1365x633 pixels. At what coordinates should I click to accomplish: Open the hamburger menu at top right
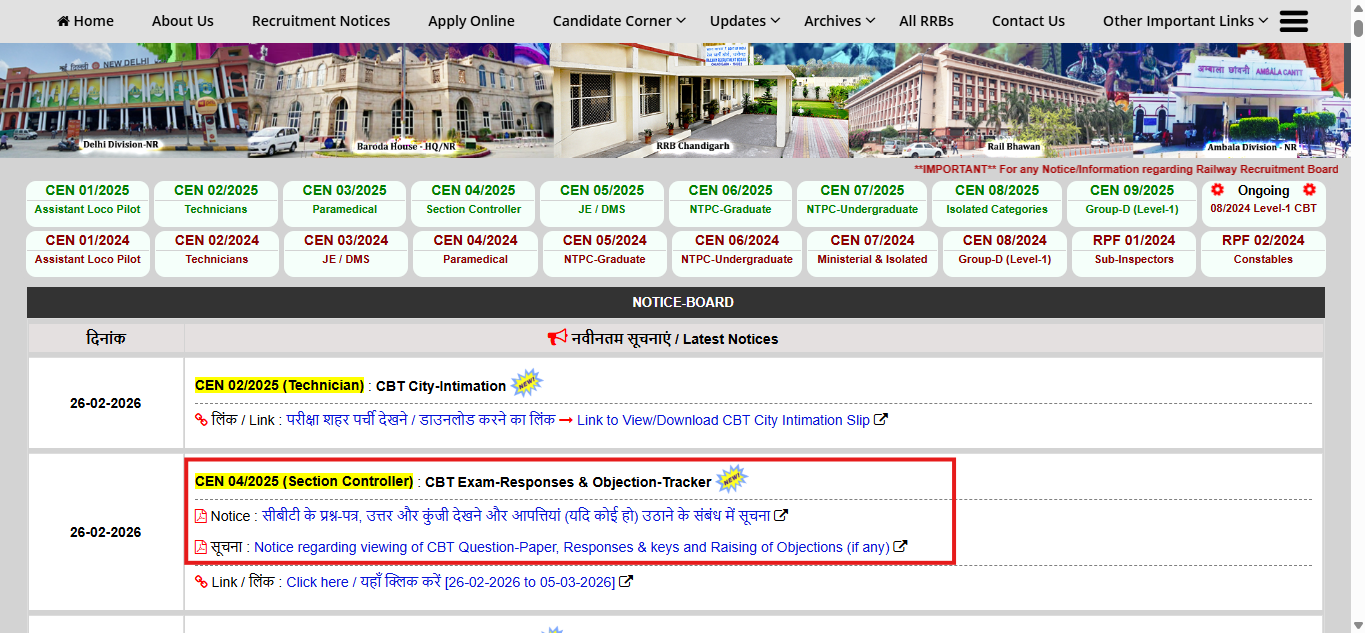[1293, 20]
